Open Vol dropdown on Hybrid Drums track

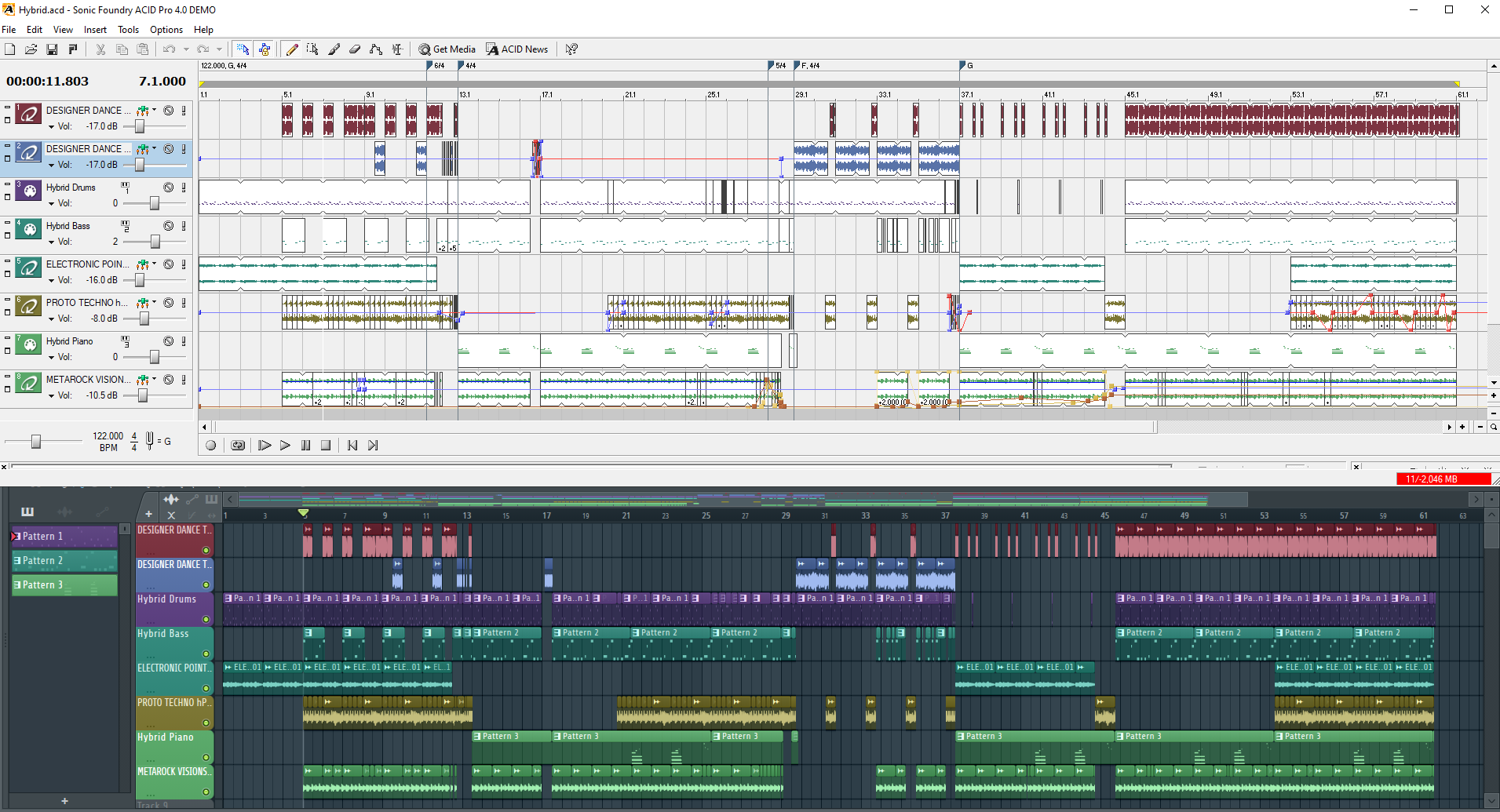click(x=51, y=204)
